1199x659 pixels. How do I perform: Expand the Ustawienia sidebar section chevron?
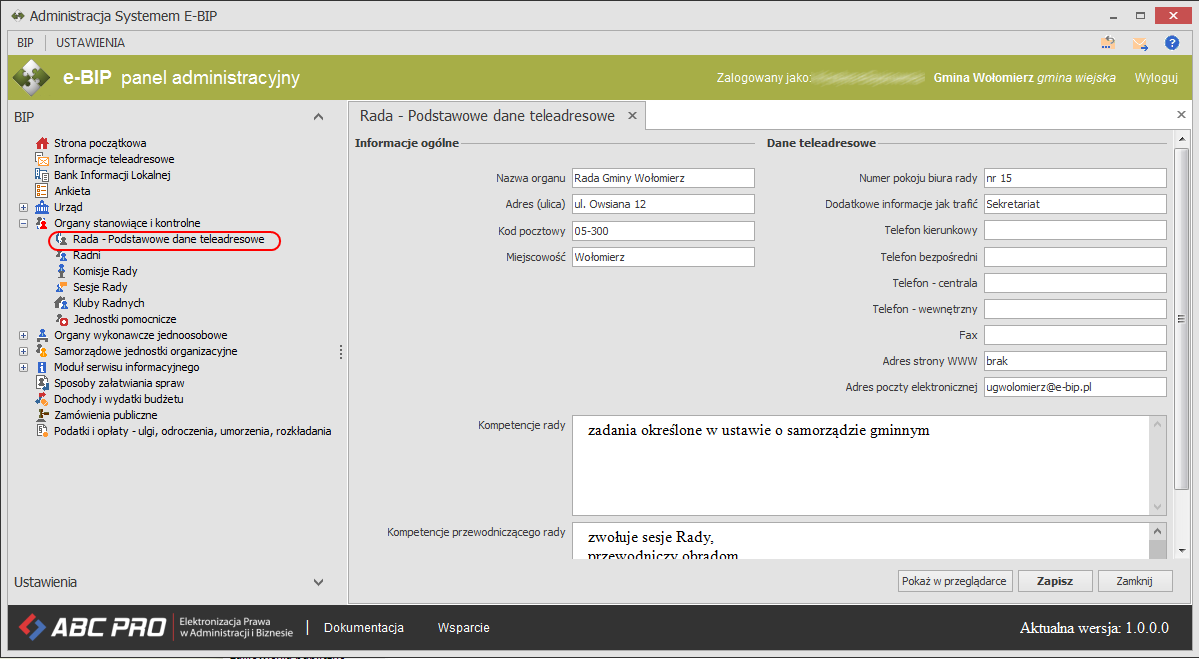318,583
